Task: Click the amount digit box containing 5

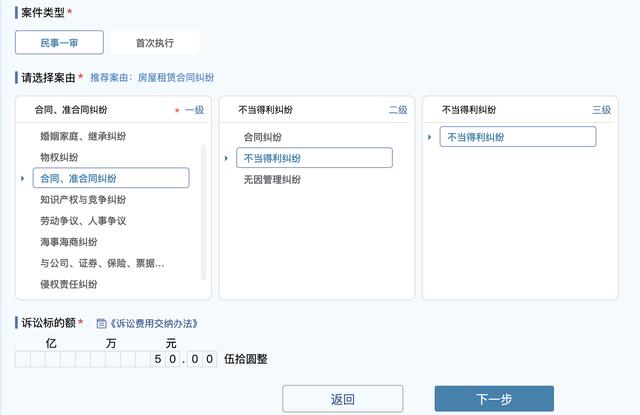Action: (x=158, y=359)
